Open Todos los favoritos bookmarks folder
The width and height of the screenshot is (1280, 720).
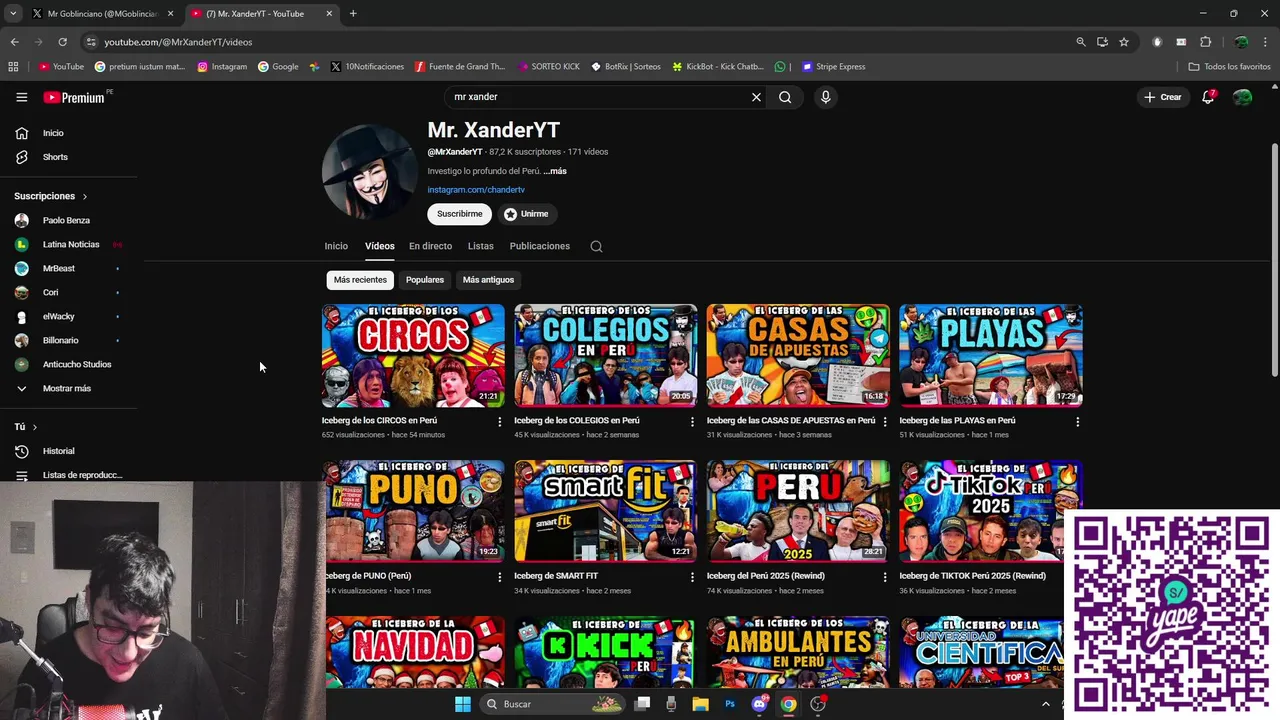coord(1229,67)
